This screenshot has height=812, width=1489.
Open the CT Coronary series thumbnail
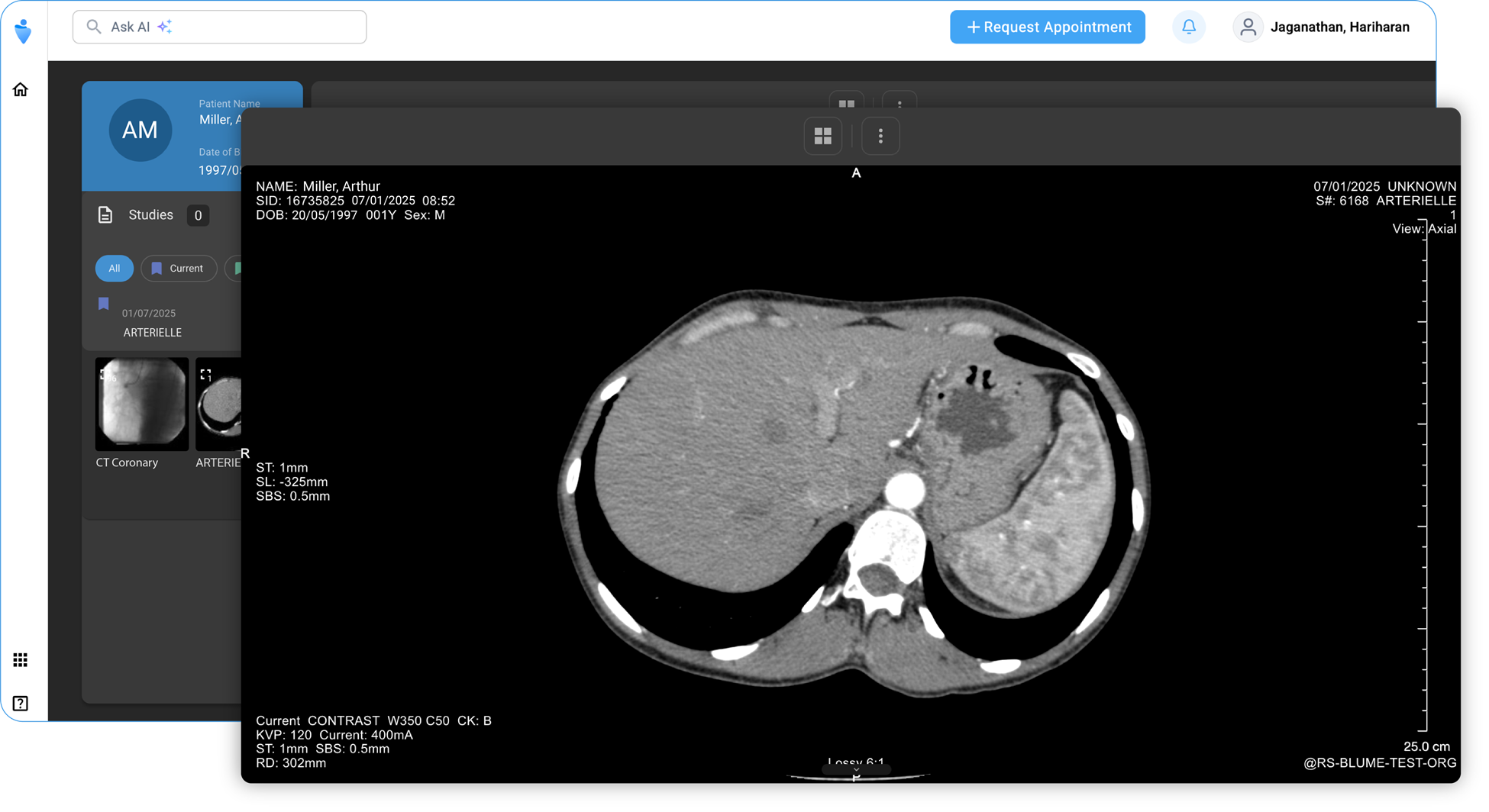[142, 404]
